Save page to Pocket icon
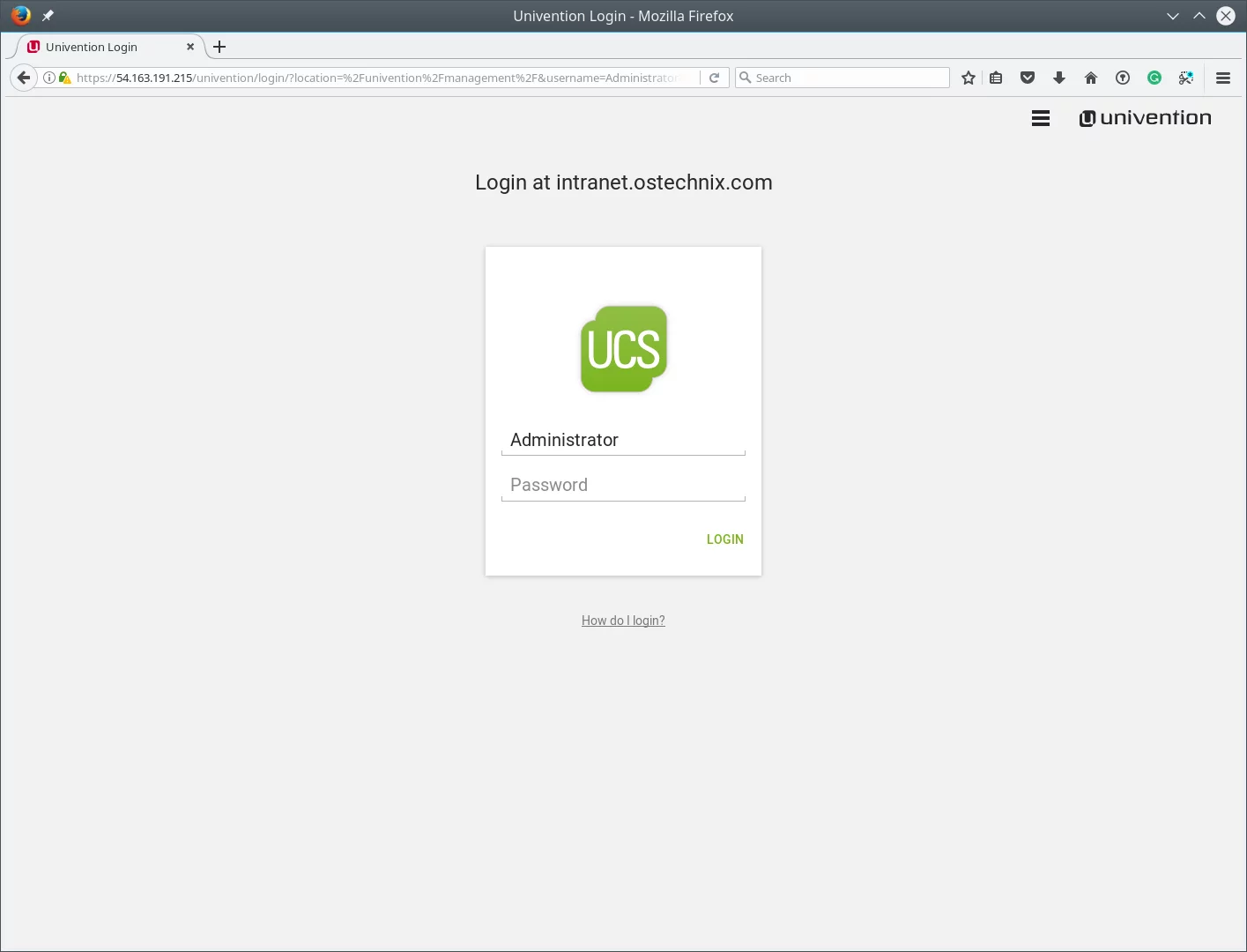The width and height of the screenshot is (1247, 952). [x=1028, y=78]
